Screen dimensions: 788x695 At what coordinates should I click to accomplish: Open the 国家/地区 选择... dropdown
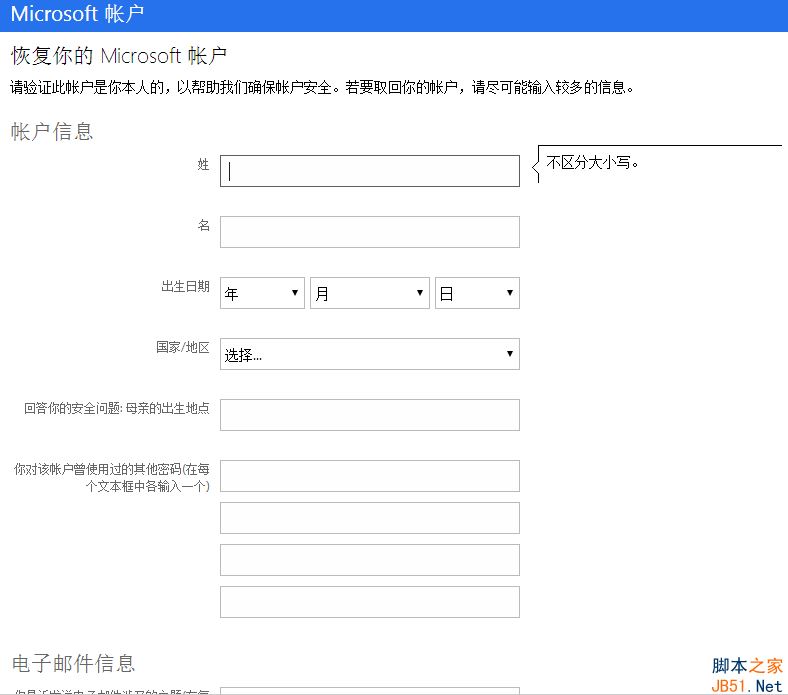coord(370,354)
